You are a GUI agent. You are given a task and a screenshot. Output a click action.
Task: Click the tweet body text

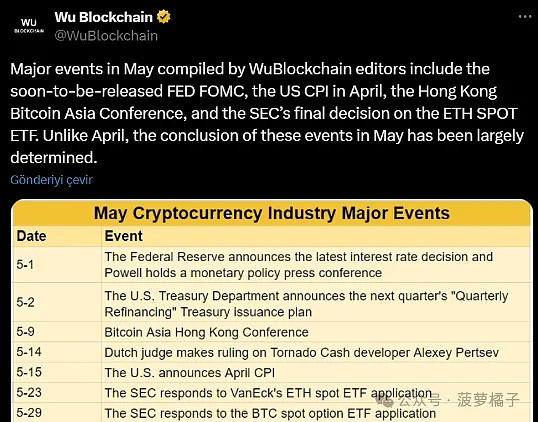(267, 113)
